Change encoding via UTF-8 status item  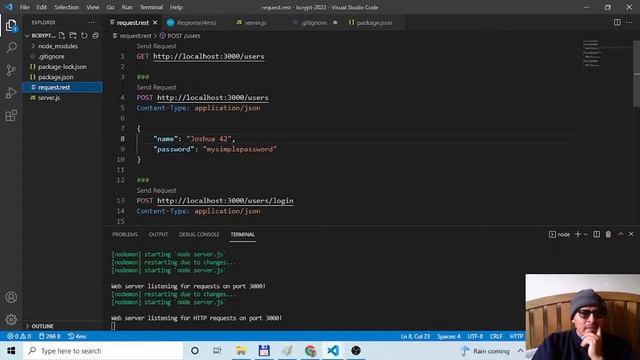(475, 336)
